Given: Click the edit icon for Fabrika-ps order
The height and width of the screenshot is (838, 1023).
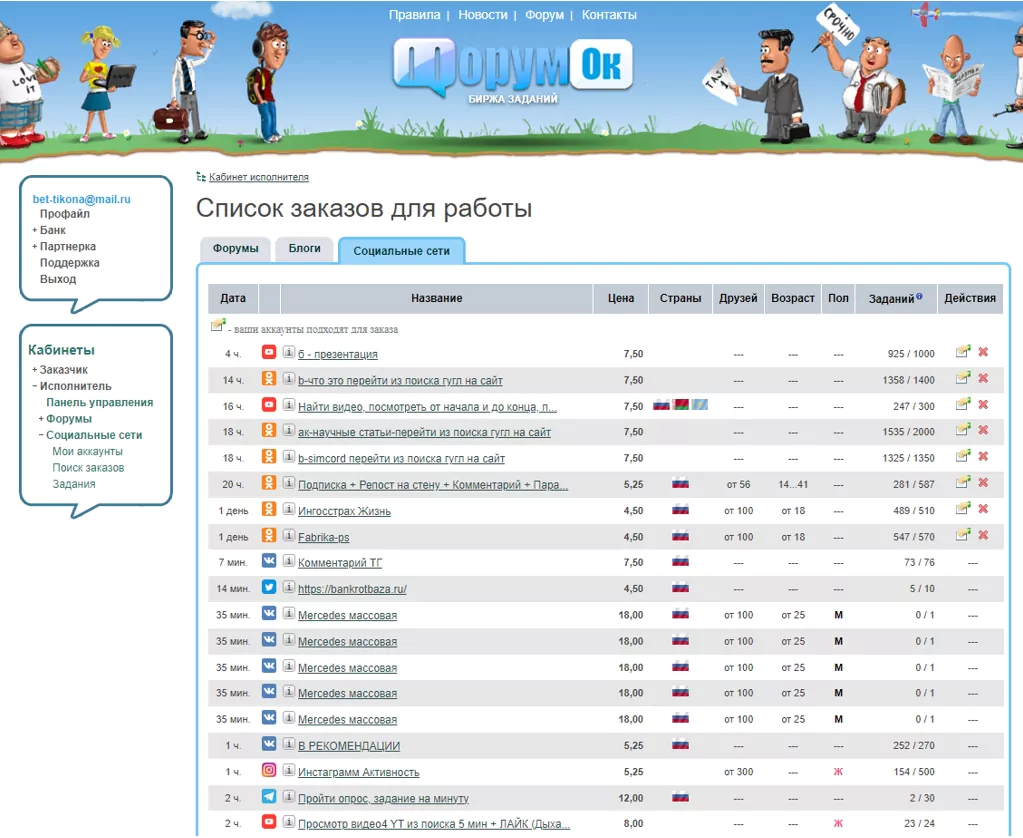Looking at the screenshot, I should (963, 535).
